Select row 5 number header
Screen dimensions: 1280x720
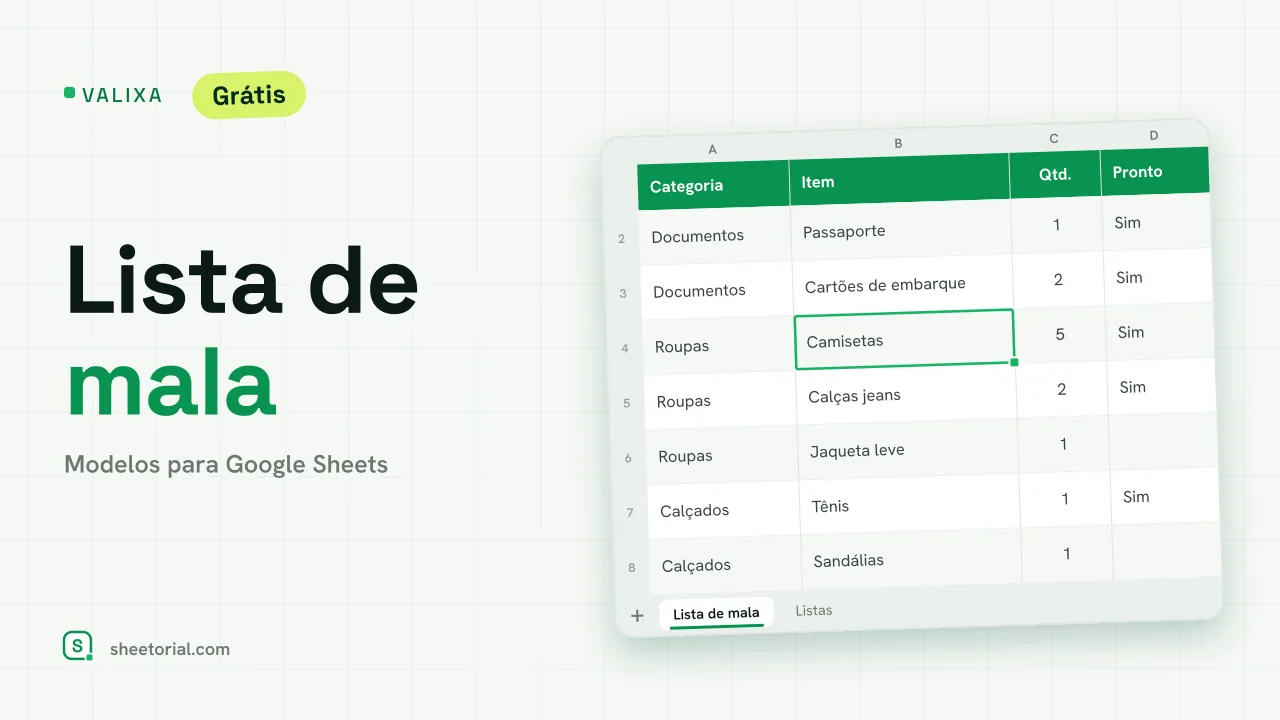(627, 404)
